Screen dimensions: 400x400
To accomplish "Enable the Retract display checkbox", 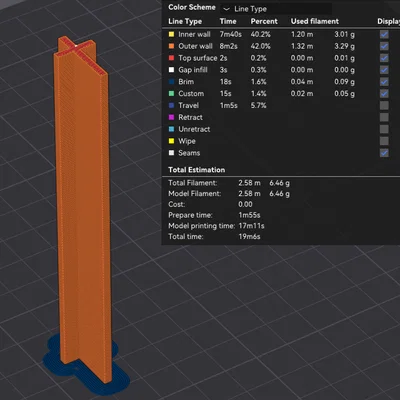I will coord(384,117).
